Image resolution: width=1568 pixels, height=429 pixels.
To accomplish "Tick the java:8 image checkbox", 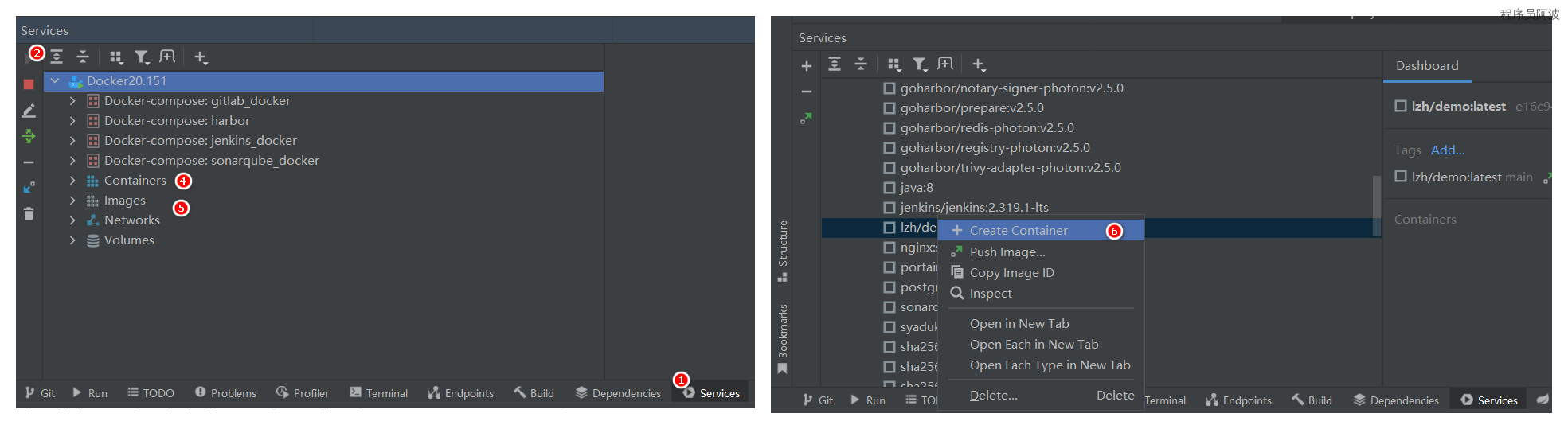I will pyautogui.click(x=890, y=188).
